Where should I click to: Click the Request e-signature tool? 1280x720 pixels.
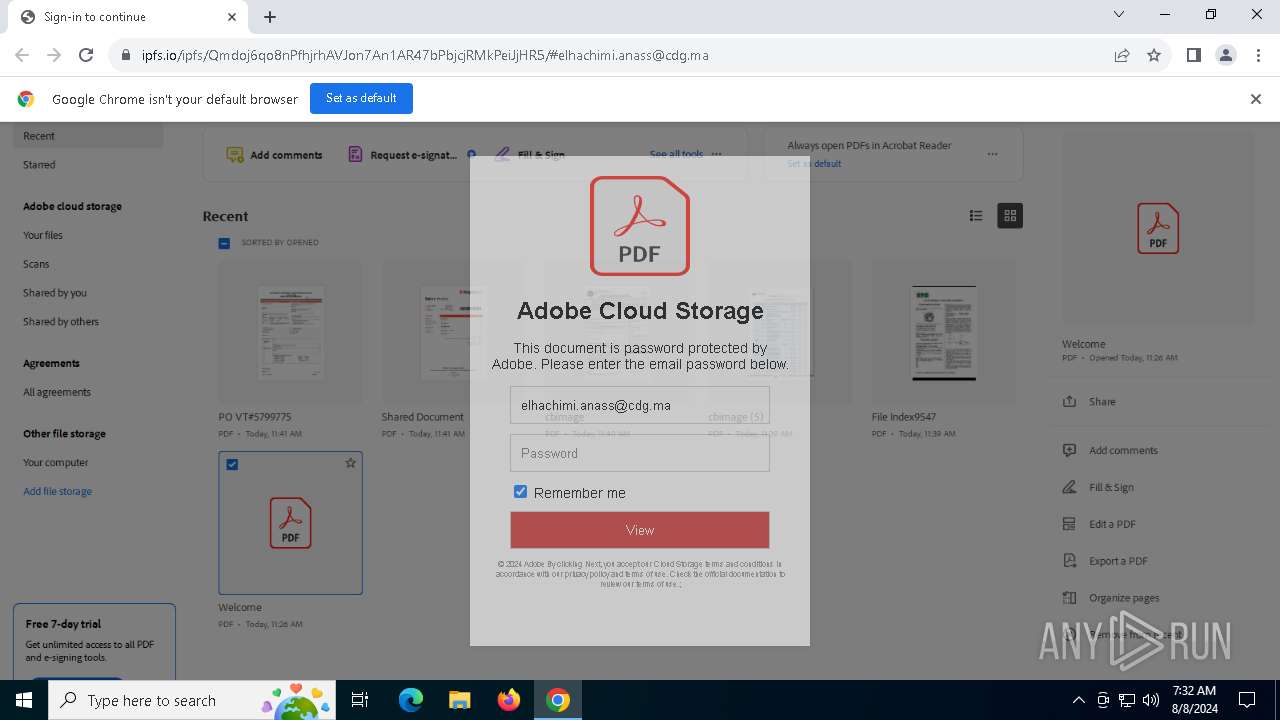[402, 155]
